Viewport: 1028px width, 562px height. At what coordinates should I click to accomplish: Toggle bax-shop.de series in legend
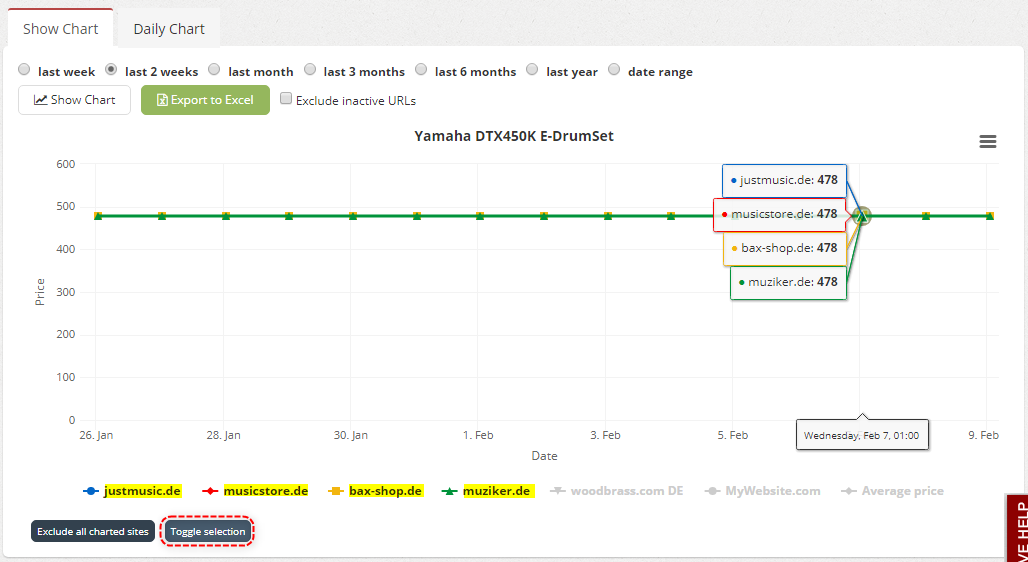tap(376, 491)
